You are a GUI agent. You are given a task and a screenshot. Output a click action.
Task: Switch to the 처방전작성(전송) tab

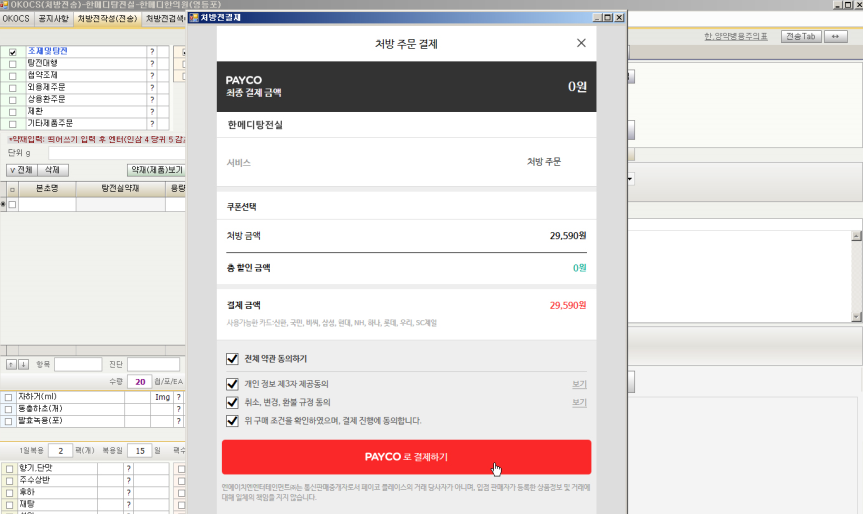coord(107,19)
